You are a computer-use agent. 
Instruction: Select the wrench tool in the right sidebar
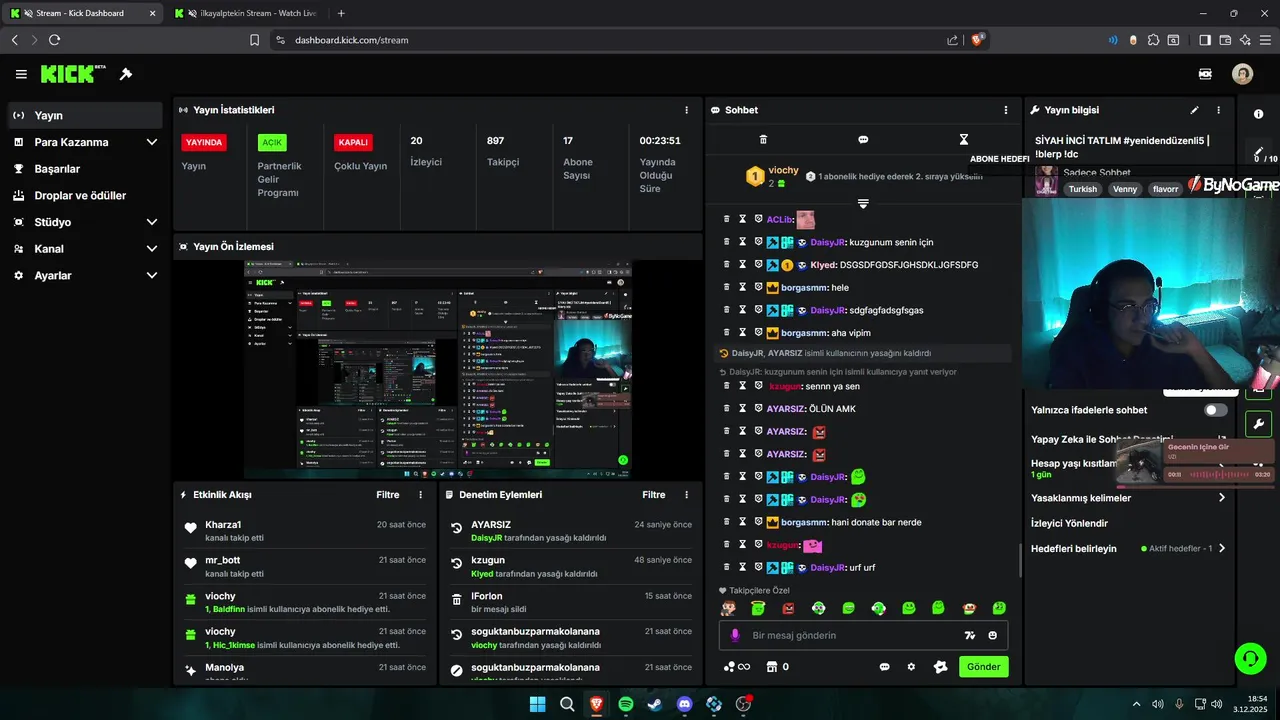click(1258, 424)
